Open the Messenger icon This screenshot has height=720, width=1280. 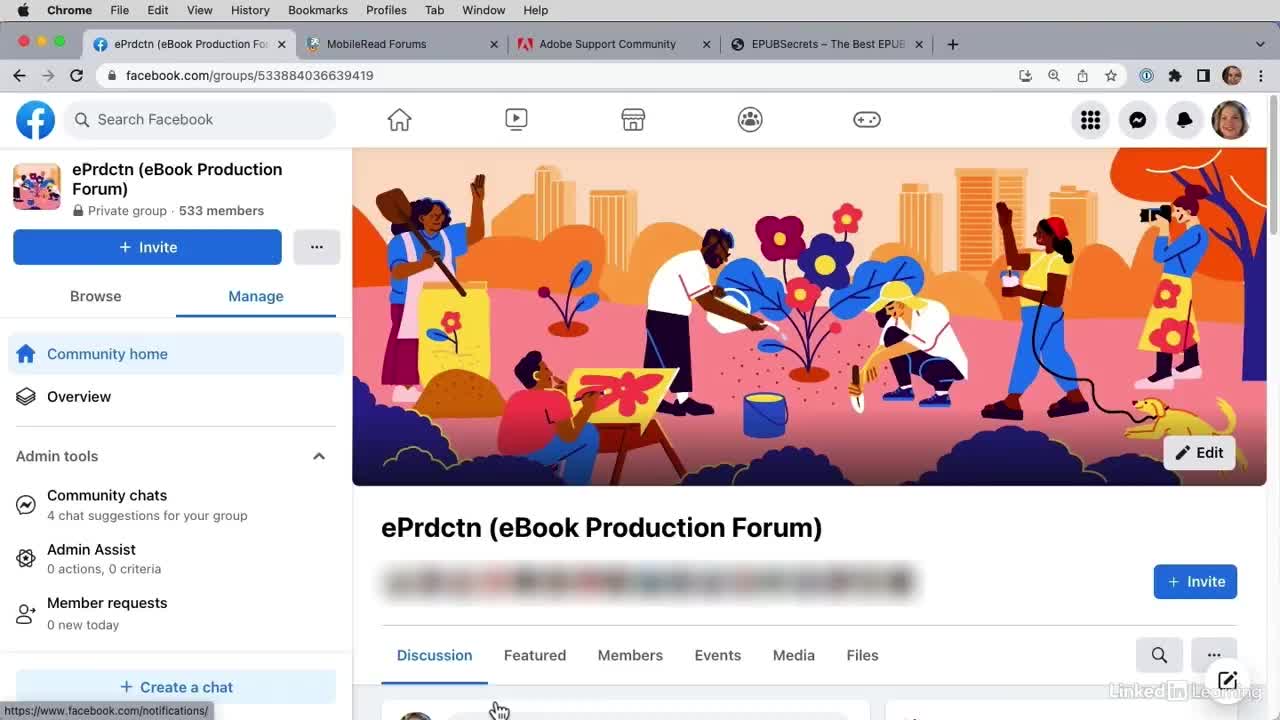[x=1138, y=120]
